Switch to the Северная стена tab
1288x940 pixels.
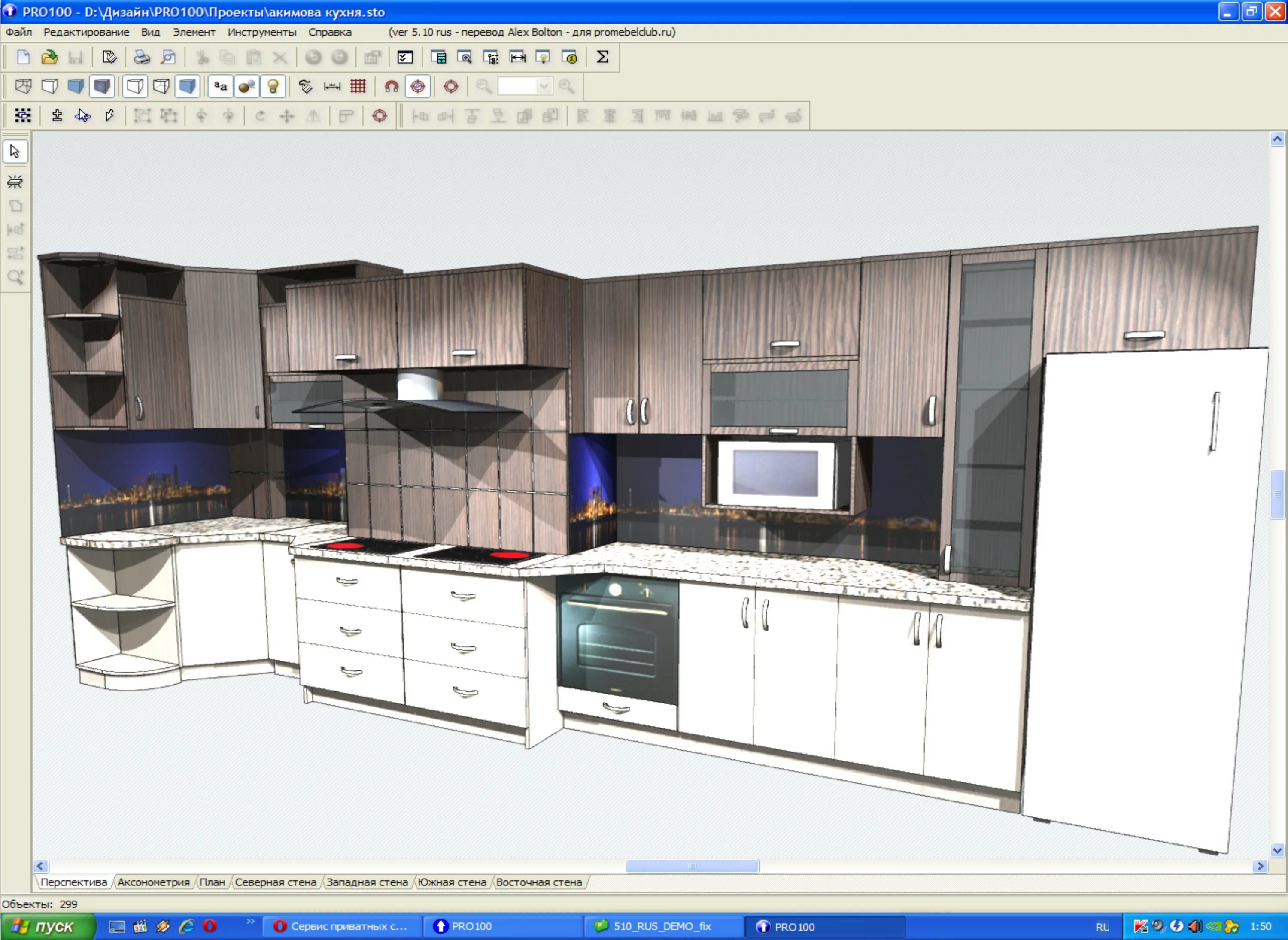coord(276,882)
